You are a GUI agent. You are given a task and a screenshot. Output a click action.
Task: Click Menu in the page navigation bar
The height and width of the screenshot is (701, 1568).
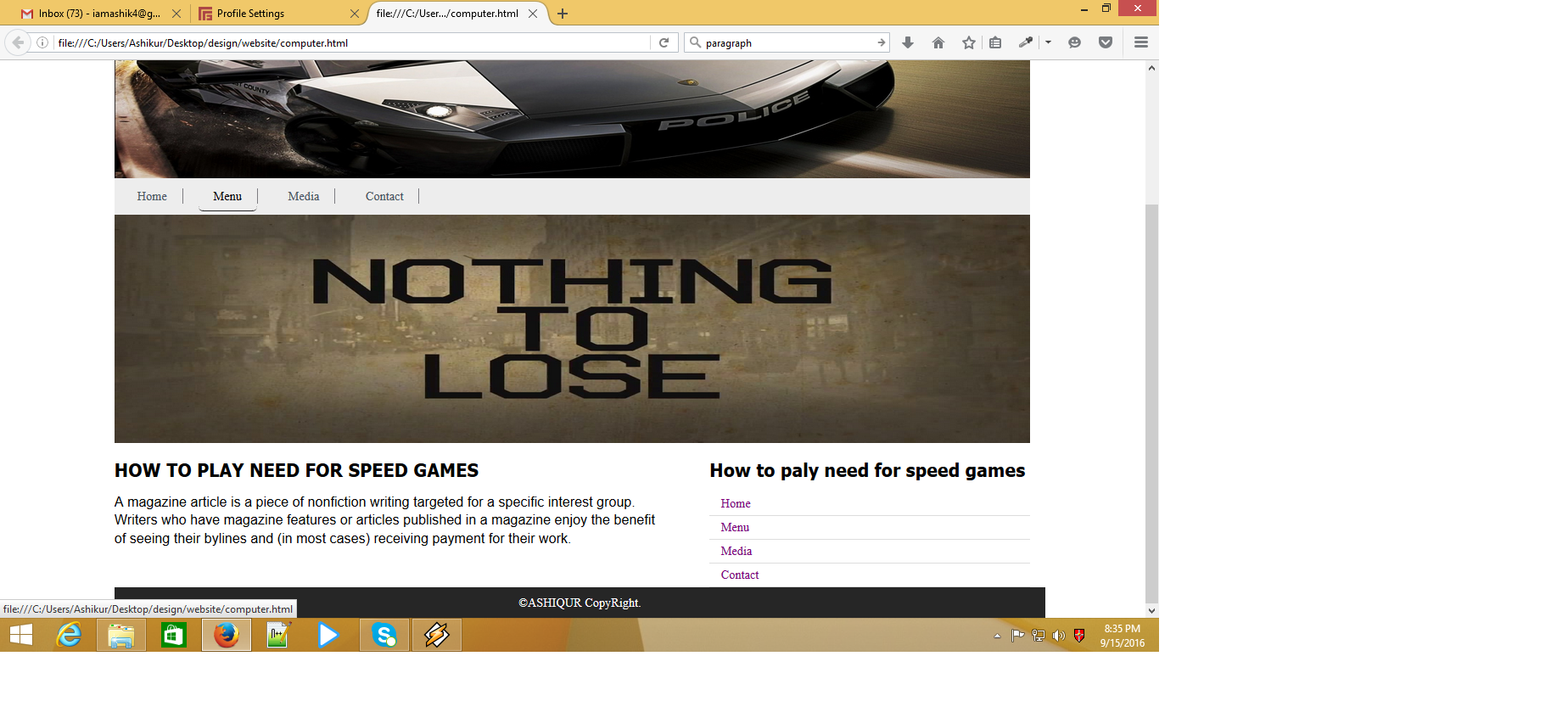227,196
